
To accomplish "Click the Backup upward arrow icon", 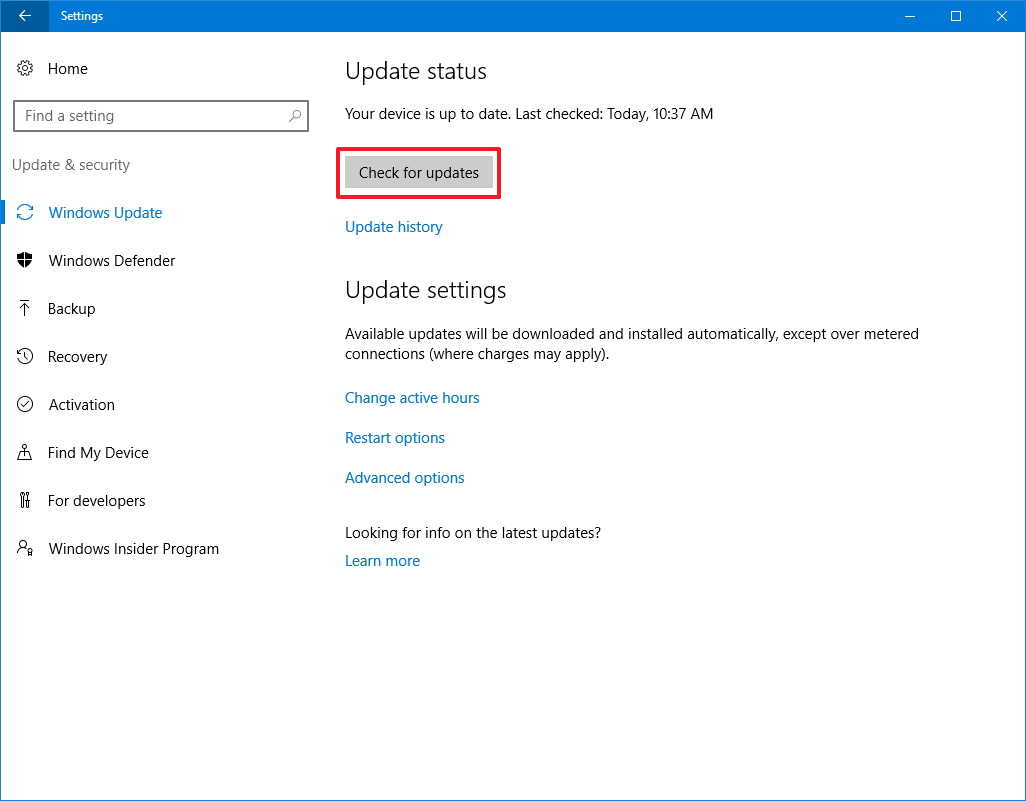I will click(25, 308).
